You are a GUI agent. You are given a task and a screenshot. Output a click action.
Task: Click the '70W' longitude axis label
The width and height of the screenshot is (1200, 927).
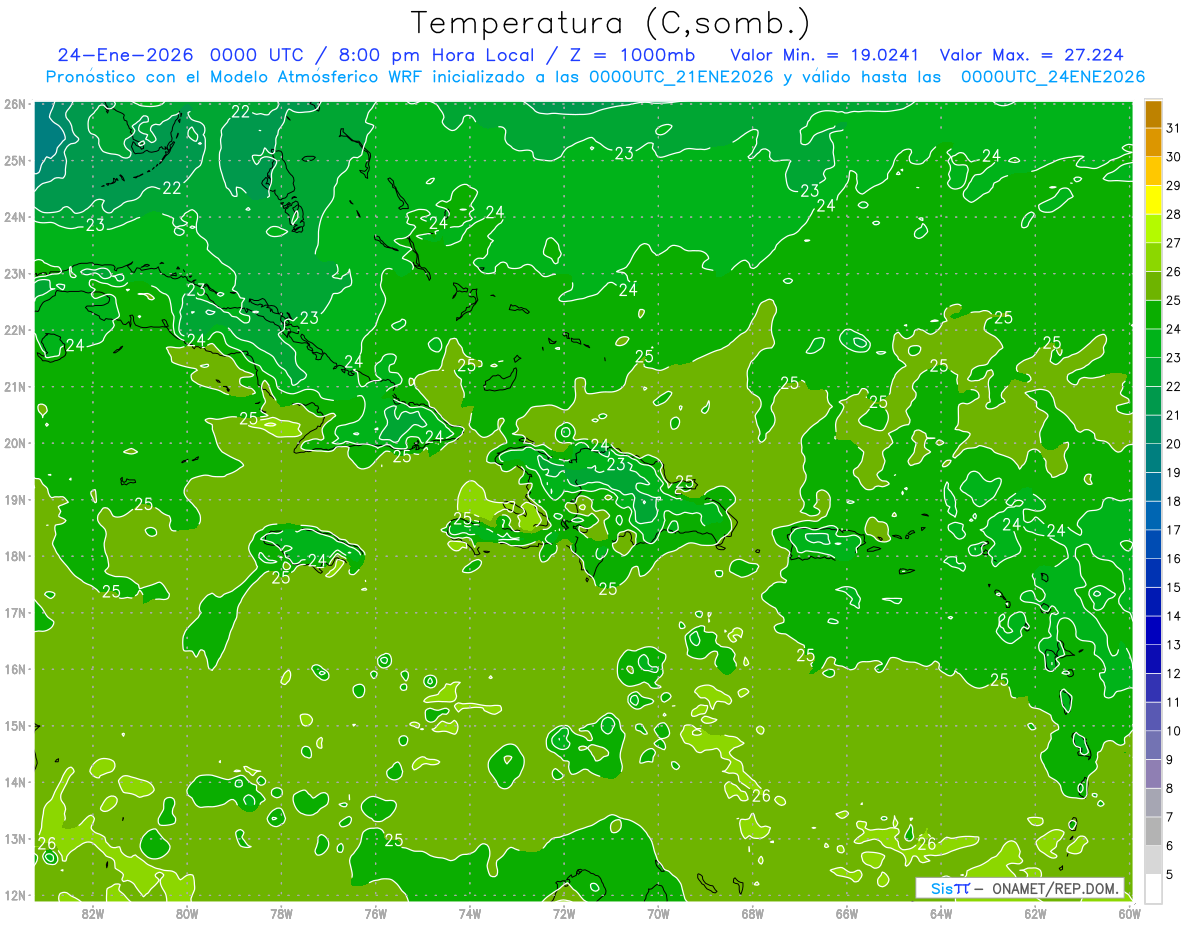click(x=658, y=913)
